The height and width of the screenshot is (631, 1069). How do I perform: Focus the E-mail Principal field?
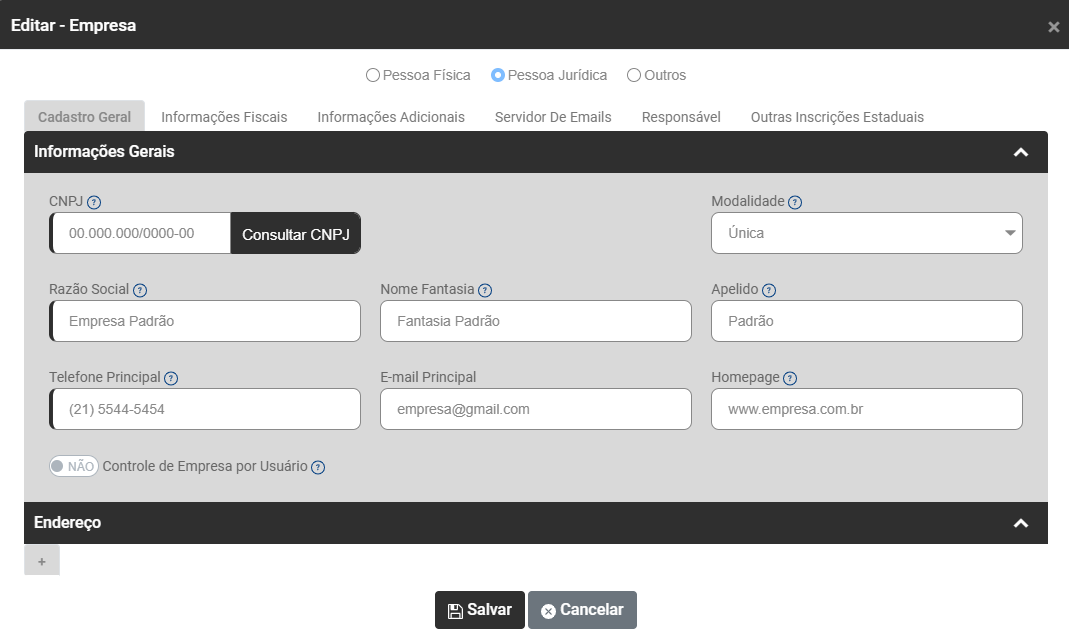point(536,409)
